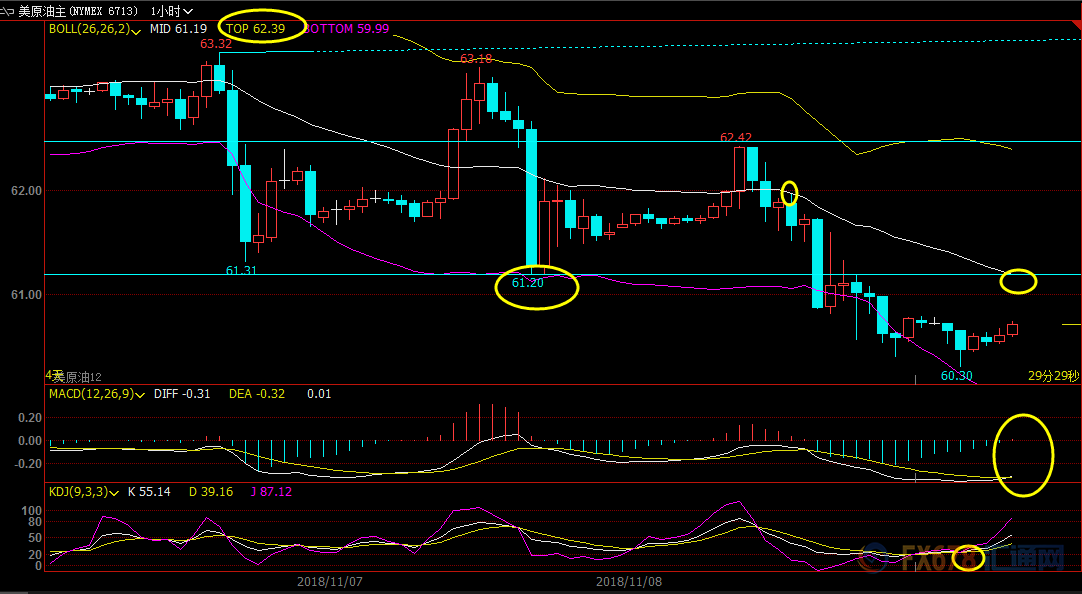Click the link icon beside the 美原油主 title
The height and width of the screenshot is (594, 1082).
click(x=11, y=10)
